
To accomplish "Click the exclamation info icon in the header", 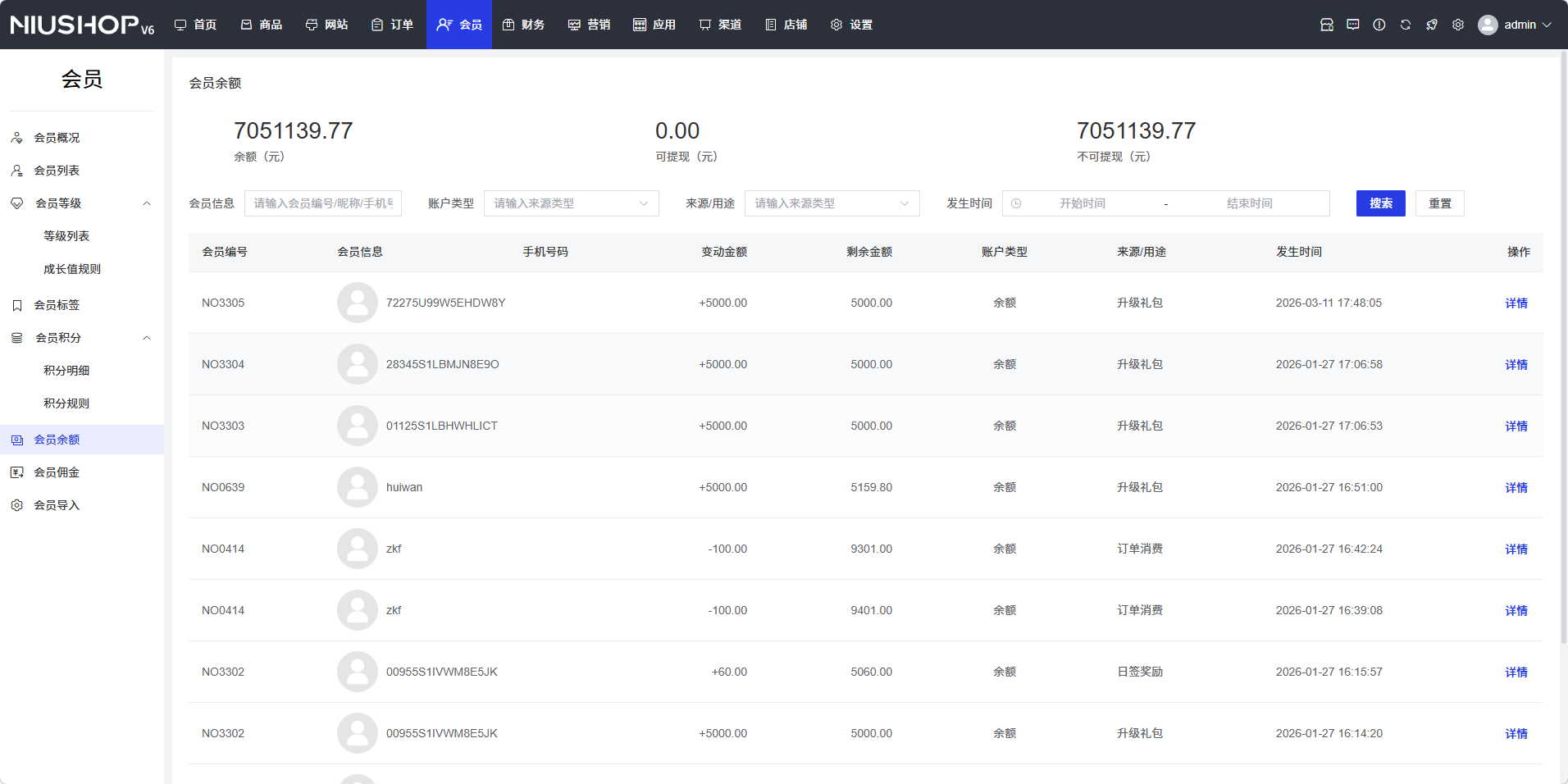I will [1379, 25].
